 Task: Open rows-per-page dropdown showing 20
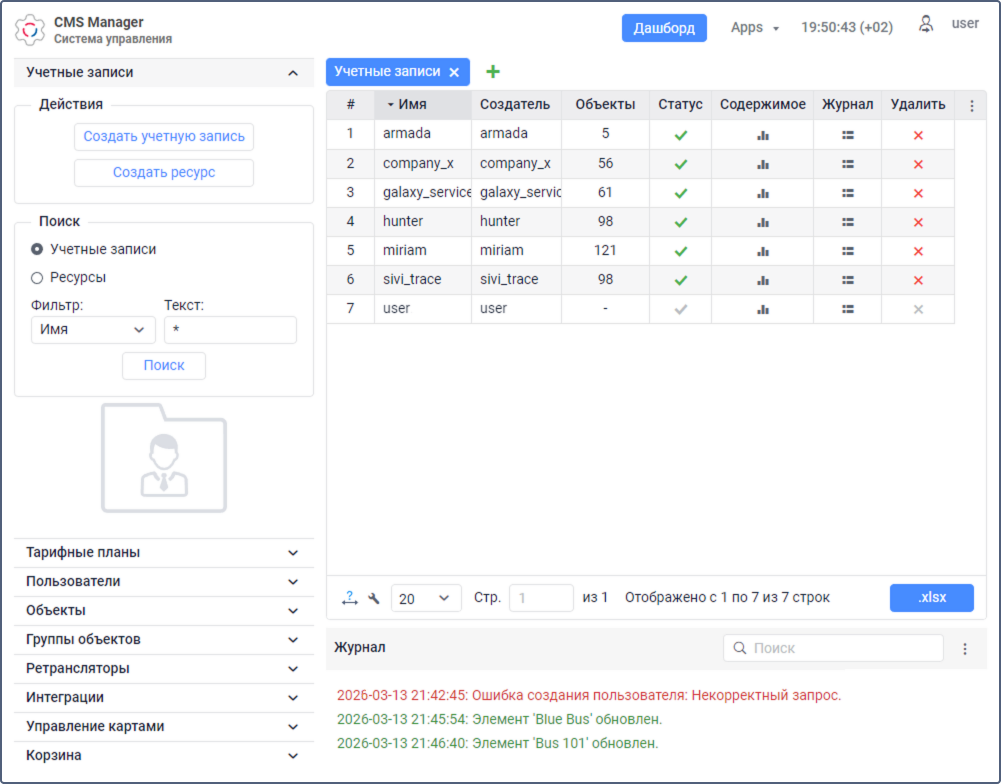tap(425, 598)
